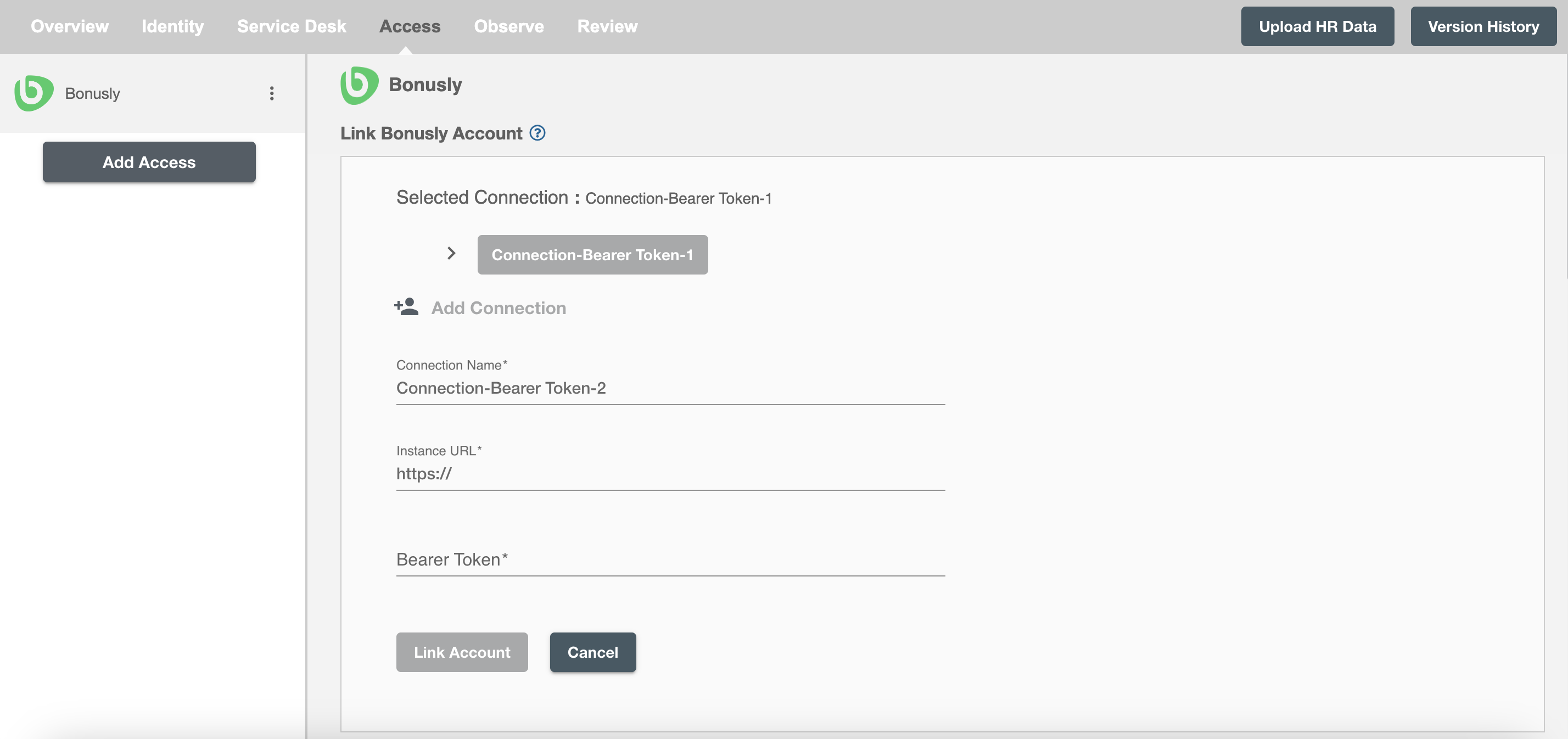The height and width of the screenshot is (739, 1568).
Task: Select the Connection-Bearer Token-1 button
Action: [x=592, y=254]
